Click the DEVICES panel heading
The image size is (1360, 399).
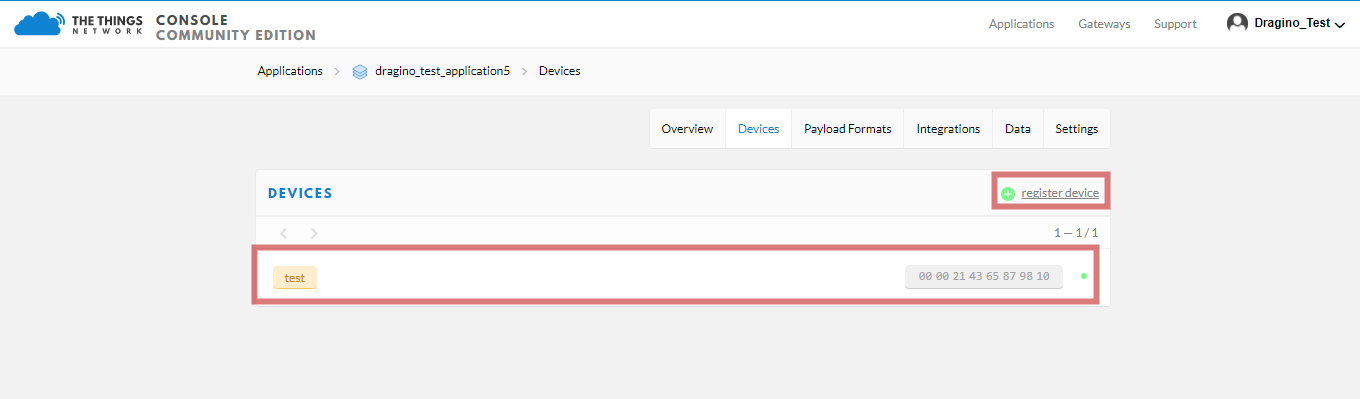coord(300,193)
